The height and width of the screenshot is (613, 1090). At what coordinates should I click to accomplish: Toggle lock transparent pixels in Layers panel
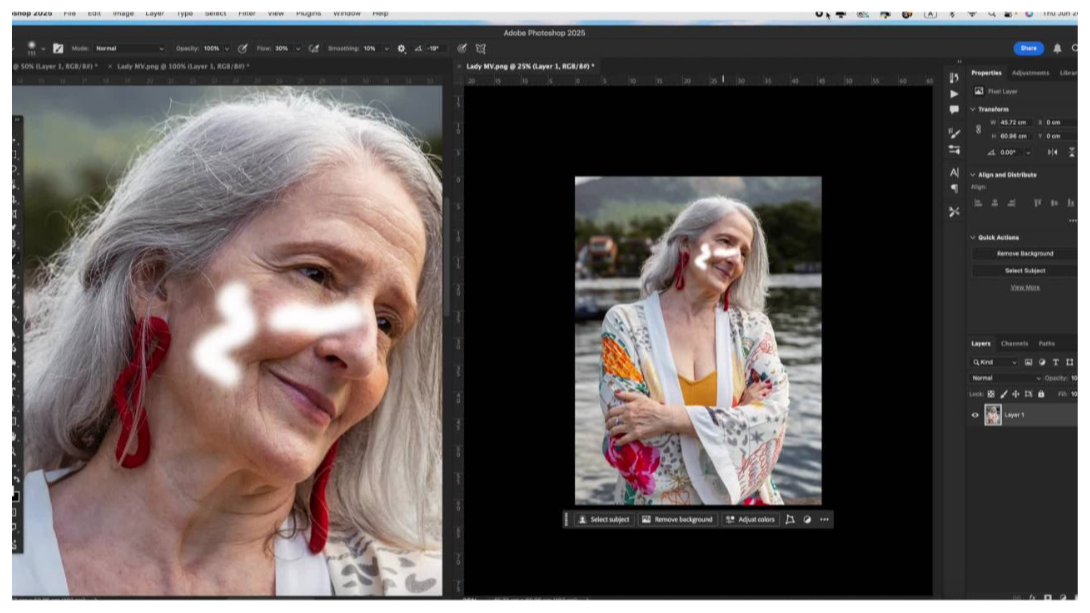coord(991,394)
